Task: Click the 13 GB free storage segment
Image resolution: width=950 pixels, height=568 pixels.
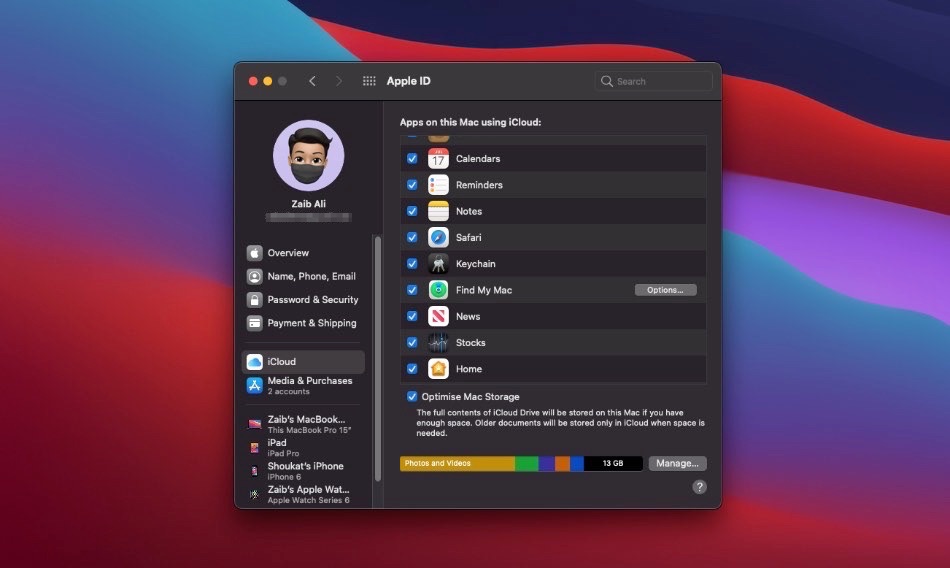Action: pyautogui.click(x=613, y=463)
